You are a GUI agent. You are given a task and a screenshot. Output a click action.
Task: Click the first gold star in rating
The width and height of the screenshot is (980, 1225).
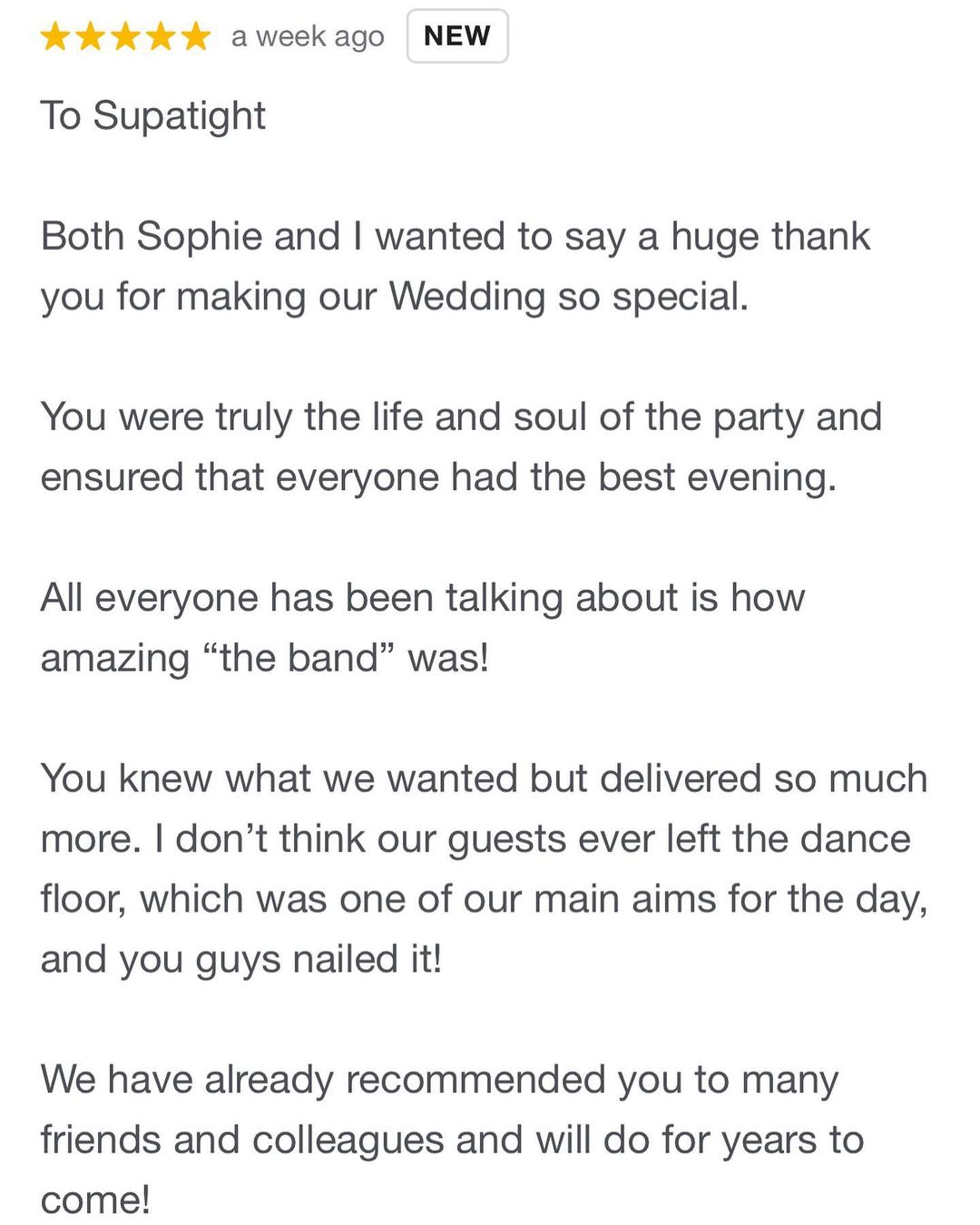pos(55,37)
